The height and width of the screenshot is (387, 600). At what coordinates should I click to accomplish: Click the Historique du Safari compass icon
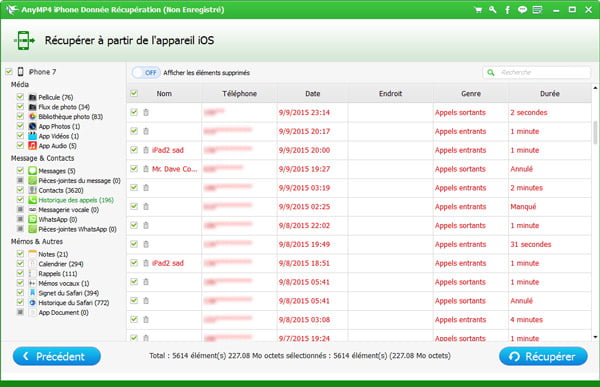tap(33, 303)
